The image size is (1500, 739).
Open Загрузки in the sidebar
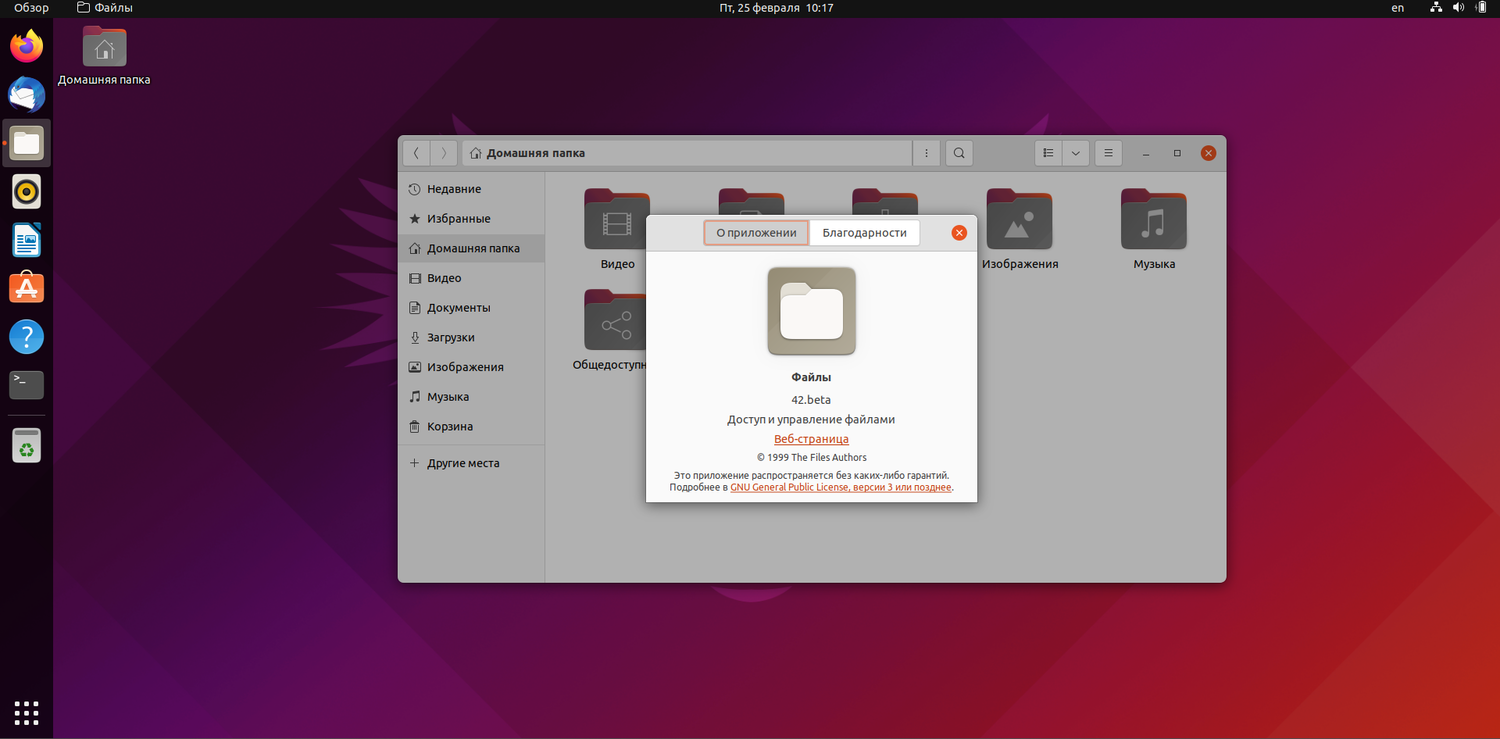(x=471, y=337)
